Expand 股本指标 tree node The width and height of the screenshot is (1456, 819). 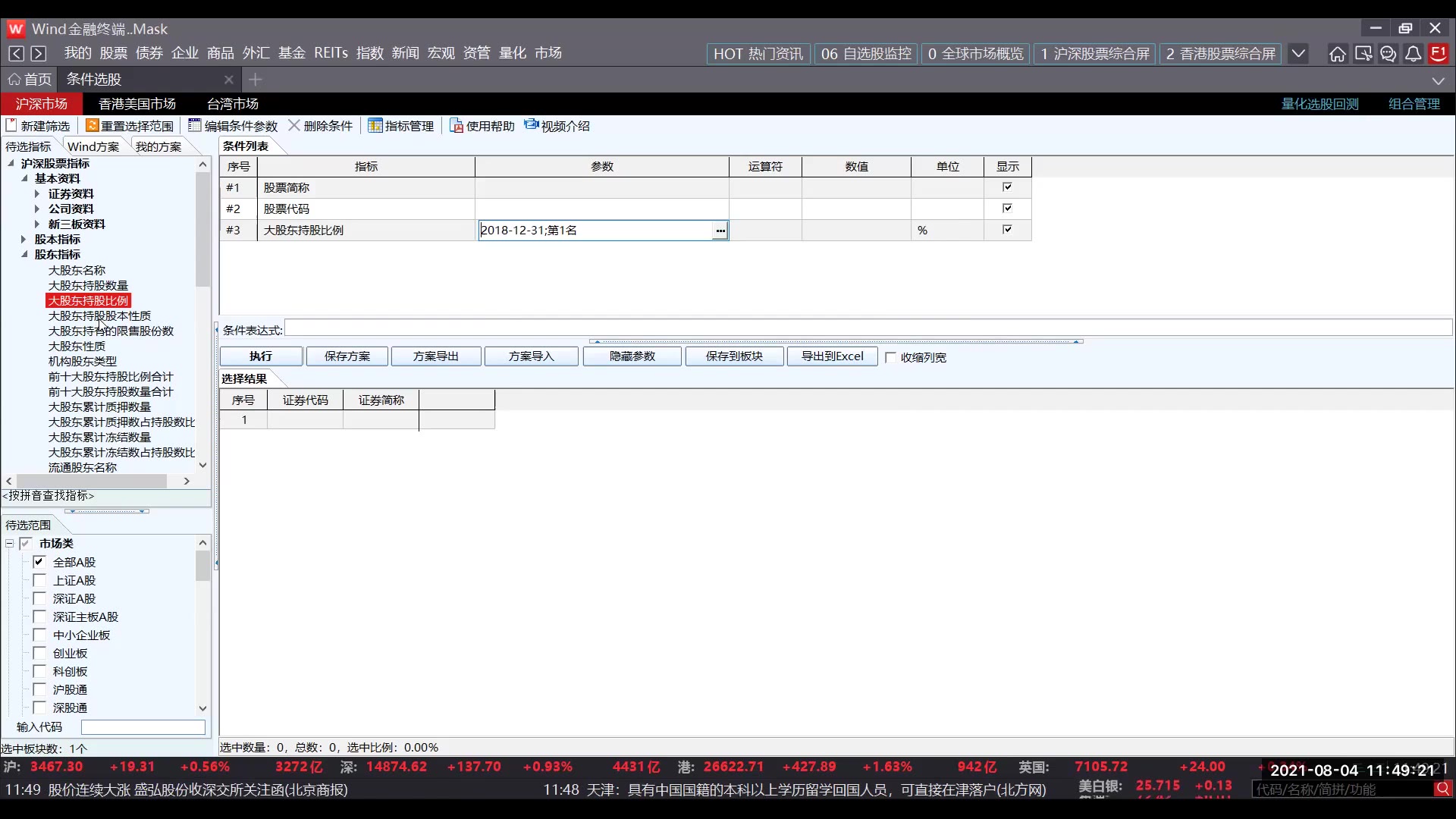click(x=24, y=239)
